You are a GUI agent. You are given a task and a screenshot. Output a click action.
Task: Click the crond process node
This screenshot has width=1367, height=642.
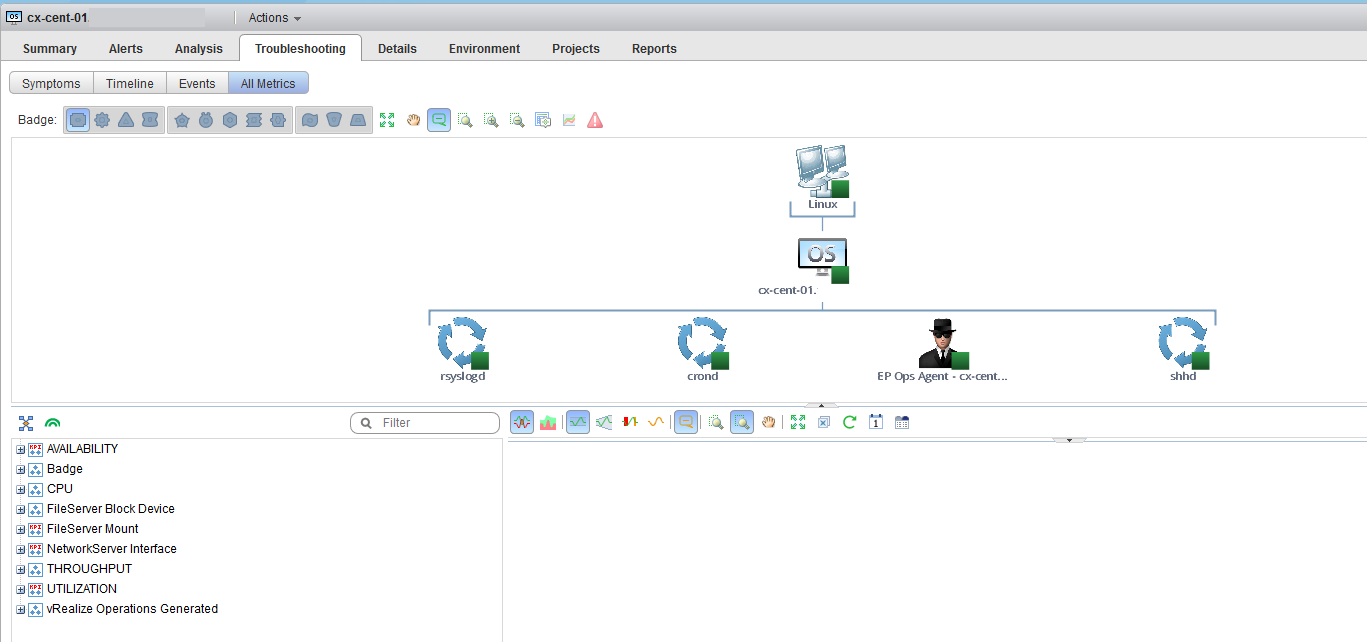pyautogui.click(x=702, y=343)
